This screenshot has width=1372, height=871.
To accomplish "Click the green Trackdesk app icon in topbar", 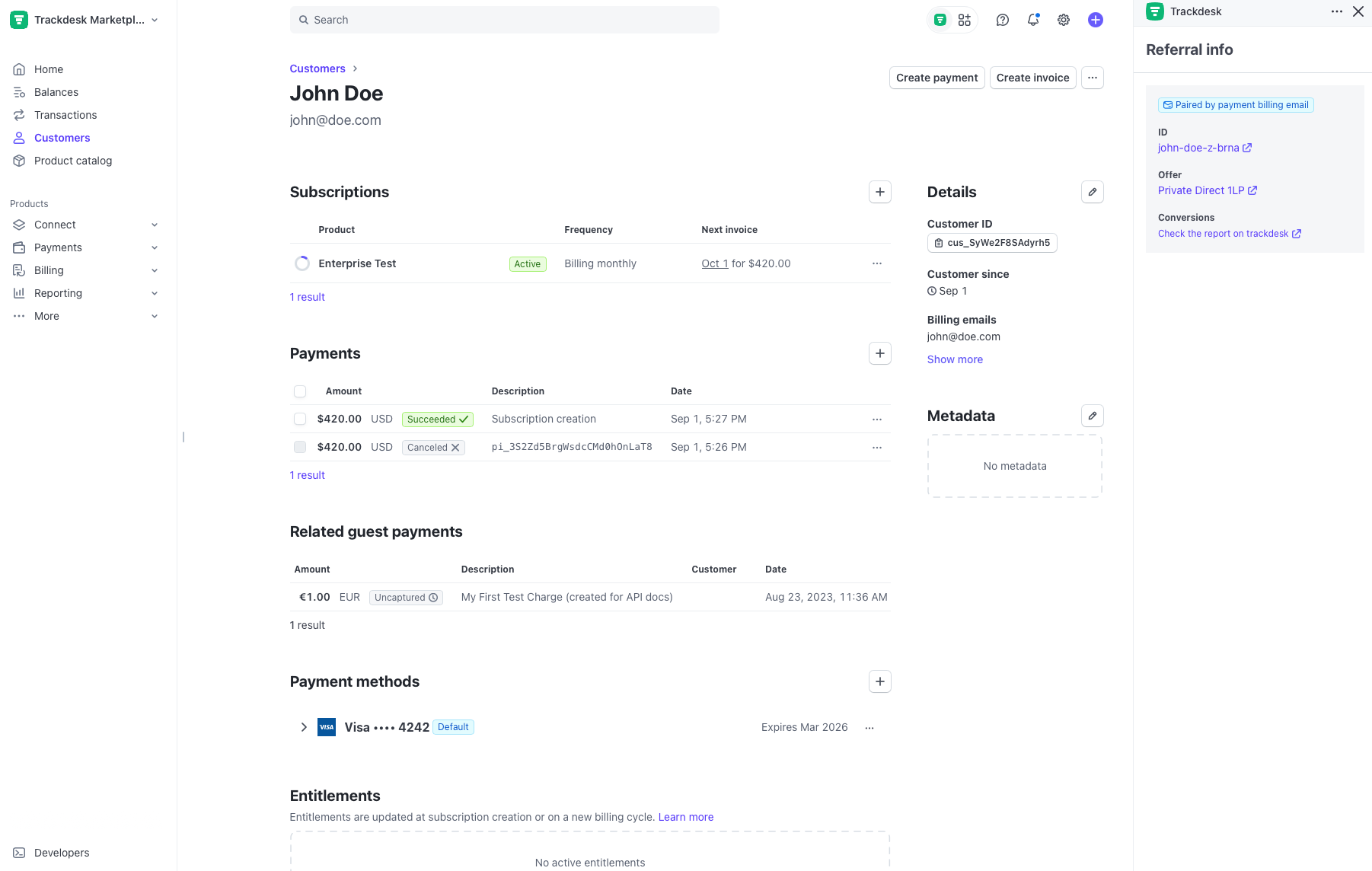I will pyautogui.click(x=939, y=20).
